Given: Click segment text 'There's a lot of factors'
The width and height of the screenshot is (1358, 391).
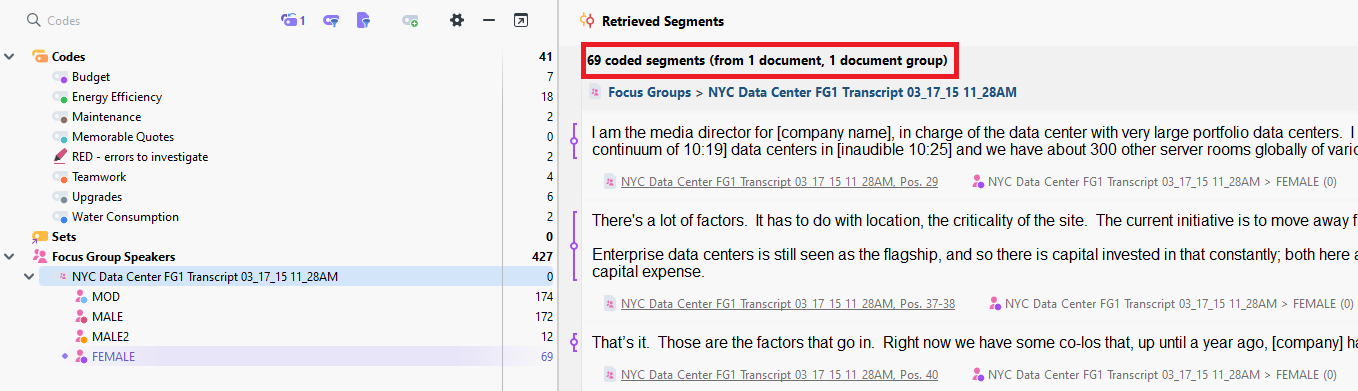Looking at the screenshot, I should point(974,220).
